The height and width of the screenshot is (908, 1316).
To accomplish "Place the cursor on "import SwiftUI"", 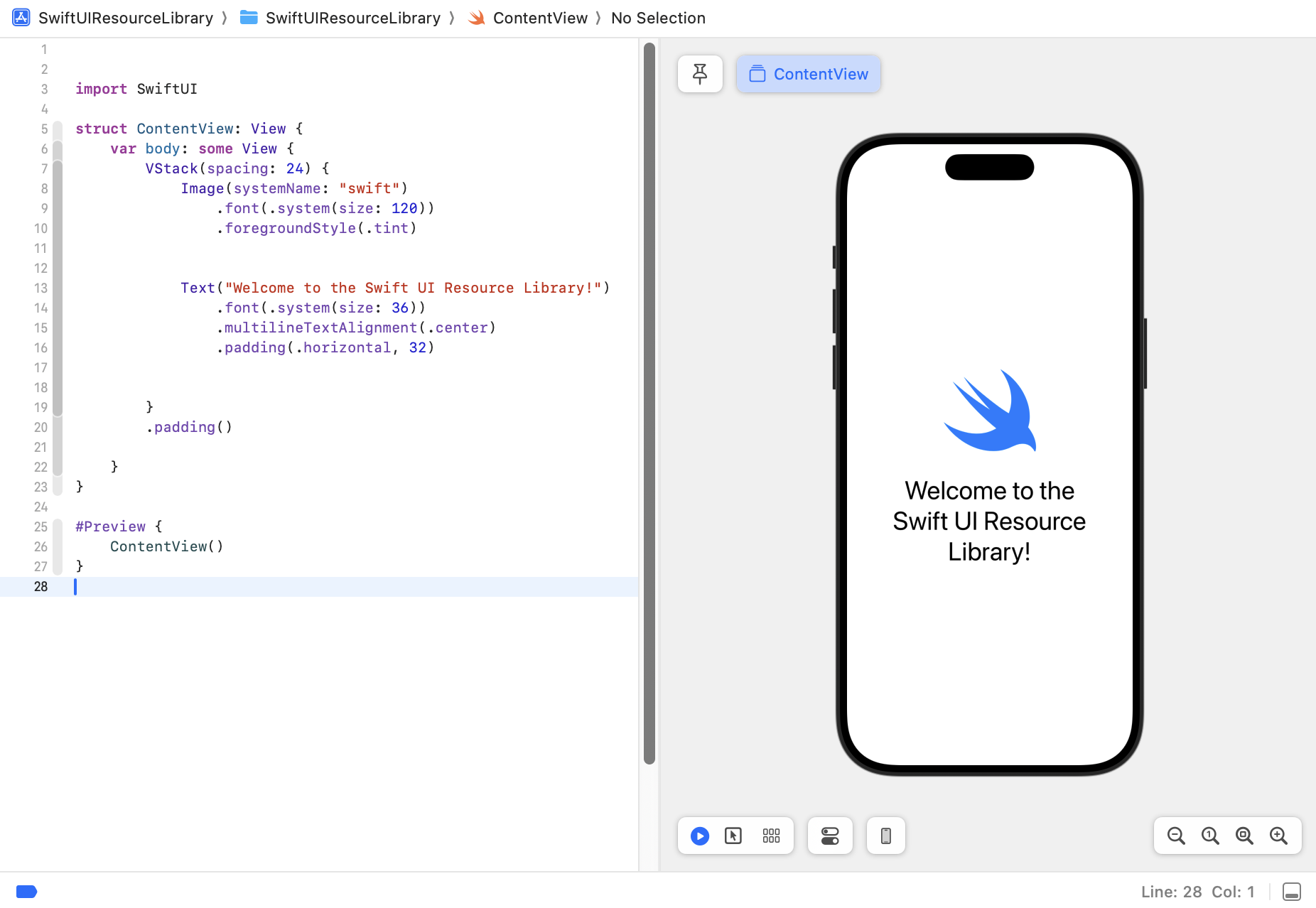I will coord(136,89).
